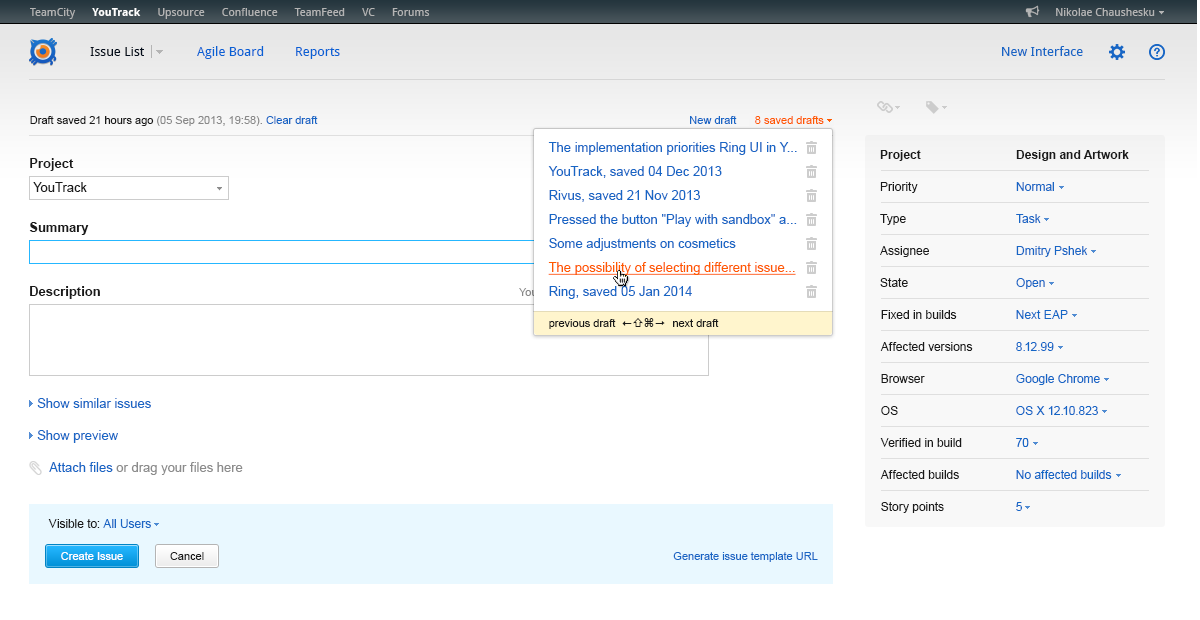
Task: Open the Visible to All Users dropdown
Action: tap(131, 524)
